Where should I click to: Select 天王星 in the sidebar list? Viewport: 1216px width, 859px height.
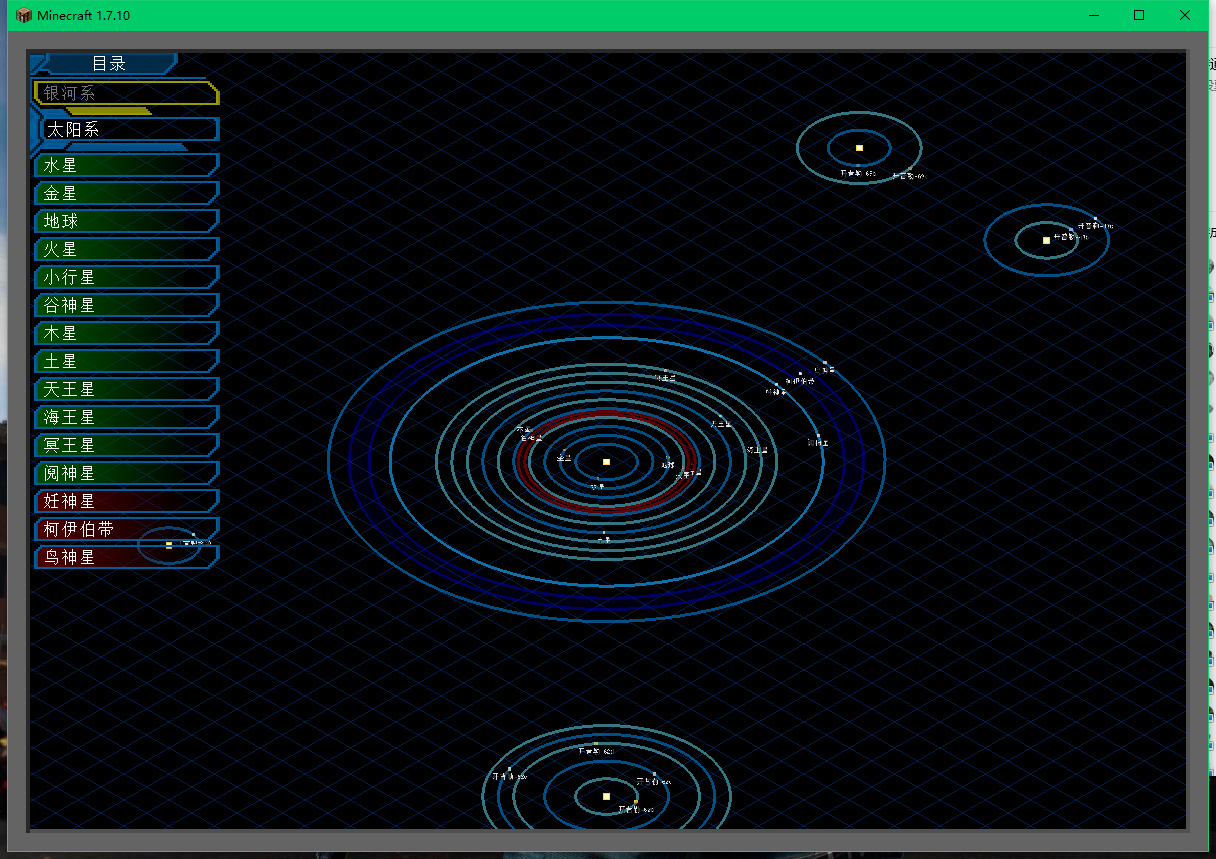pyautogui.click(x=125, y=389)
